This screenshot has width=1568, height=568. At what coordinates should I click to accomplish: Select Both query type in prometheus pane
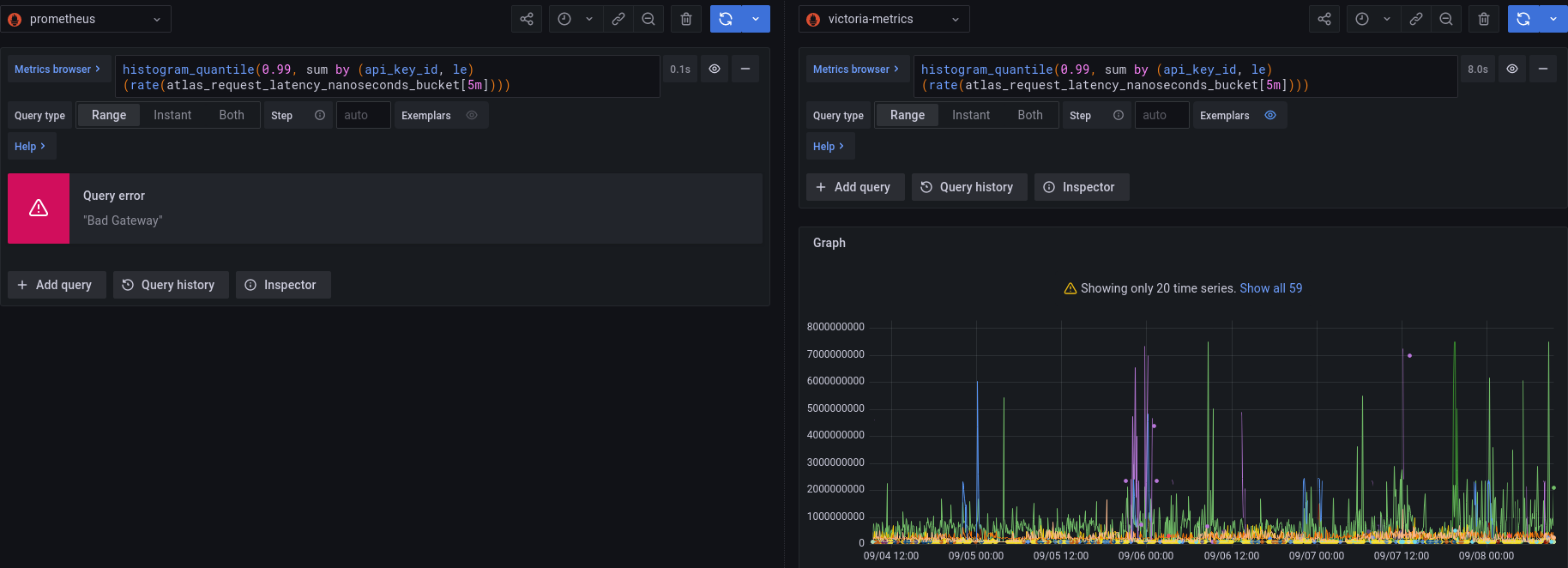[232, 115]
